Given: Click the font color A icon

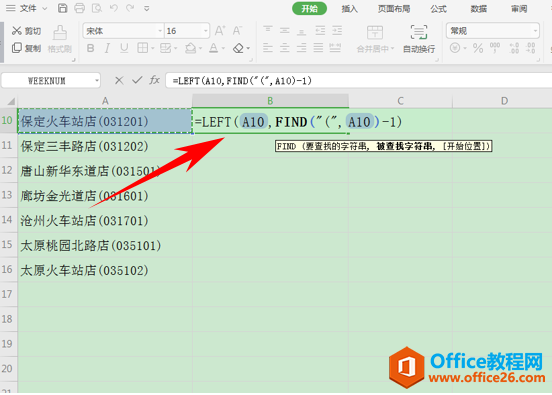Looking at the screenshot, I should pyautogui.click(x=213, y=48).
